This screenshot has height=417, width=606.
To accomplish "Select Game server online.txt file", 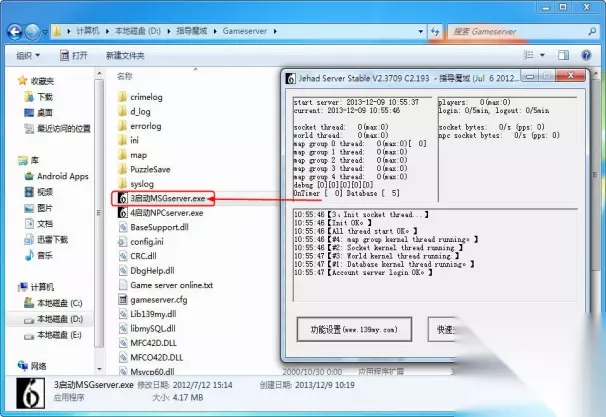I will tap(165, 285).
